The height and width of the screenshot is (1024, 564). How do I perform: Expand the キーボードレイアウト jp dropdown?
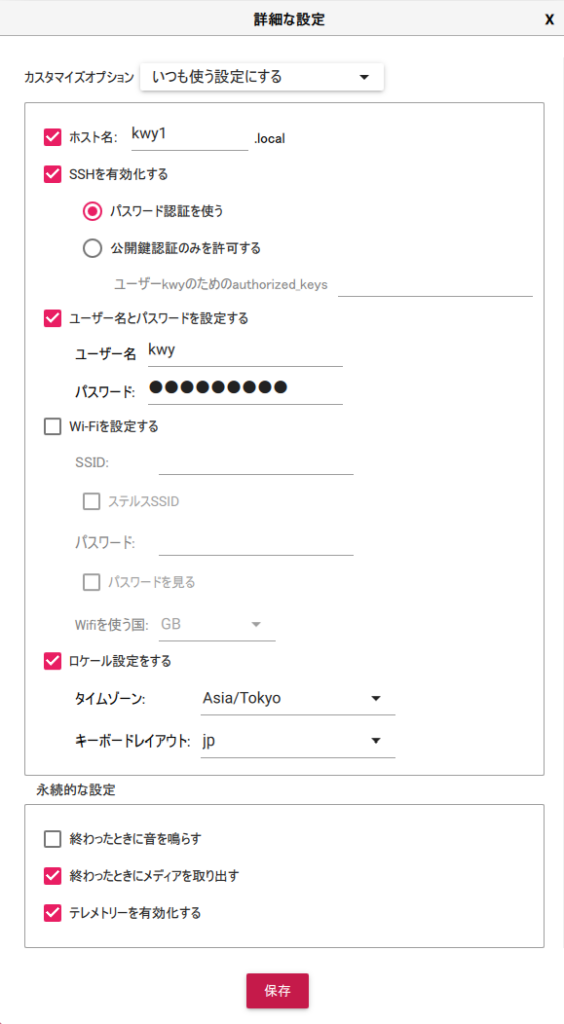pos(298,741)
